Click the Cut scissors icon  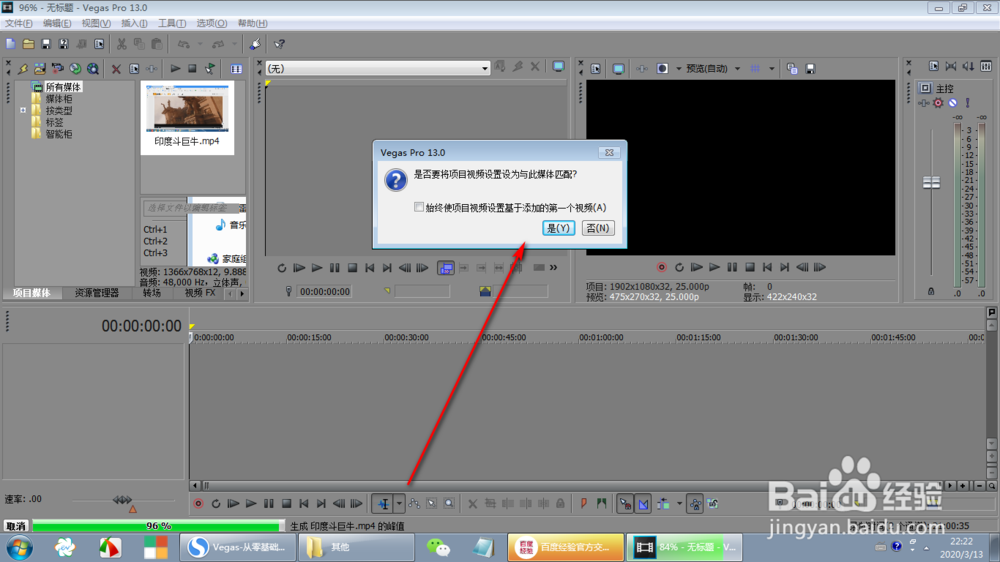tap(121, 44)
